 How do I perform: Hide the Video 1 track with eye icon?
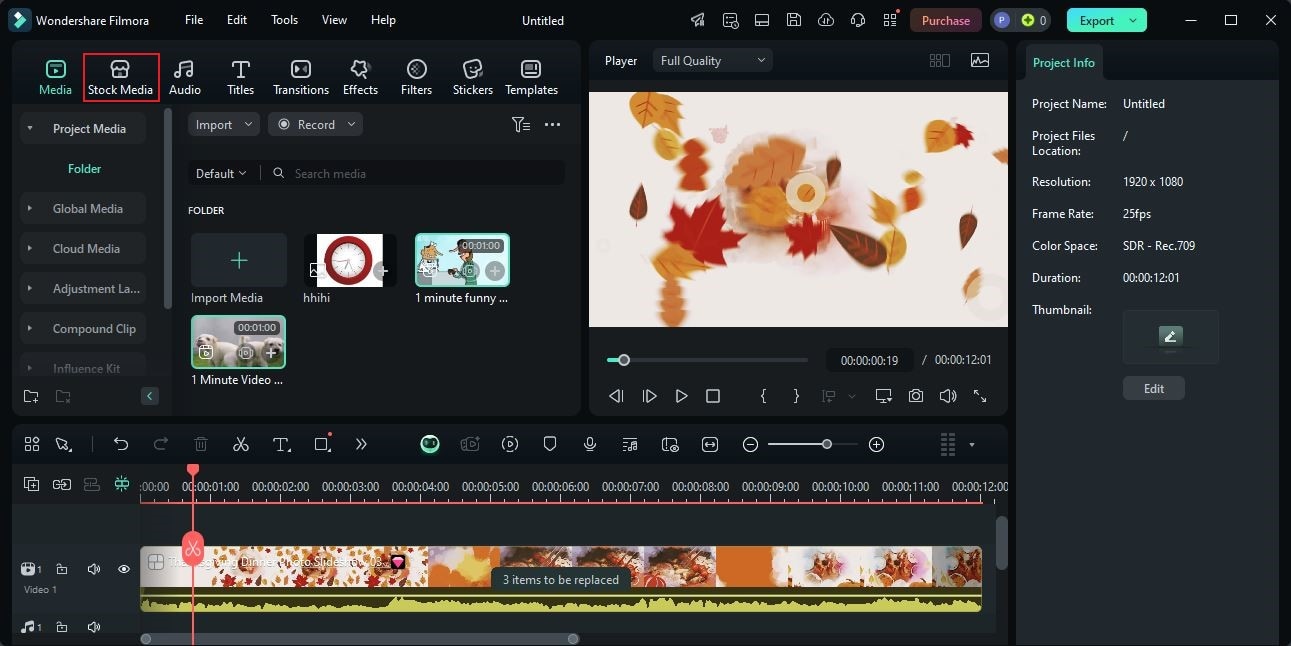tap(124, 569)
